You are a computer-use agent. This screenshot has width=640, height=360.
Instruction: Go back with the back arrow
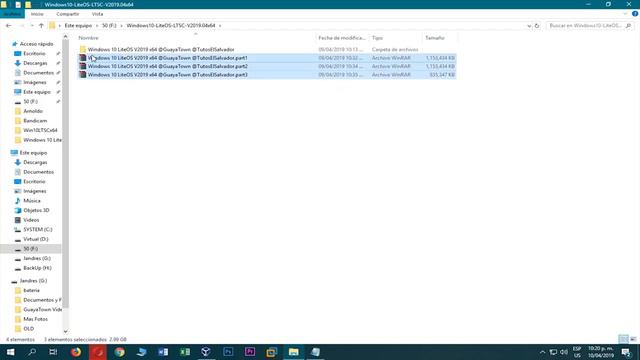pos(9,26)
